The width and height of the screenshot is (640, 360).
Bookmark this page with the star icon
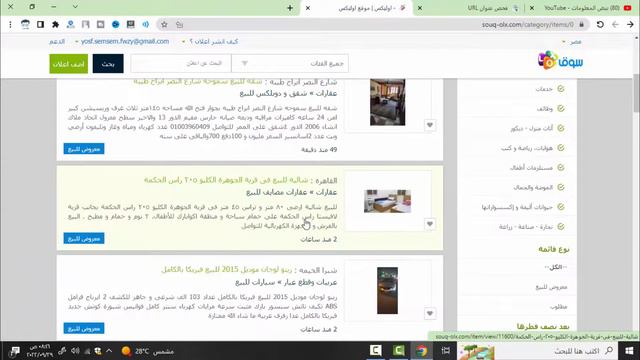pyautogui.click(x=164, y=24)
